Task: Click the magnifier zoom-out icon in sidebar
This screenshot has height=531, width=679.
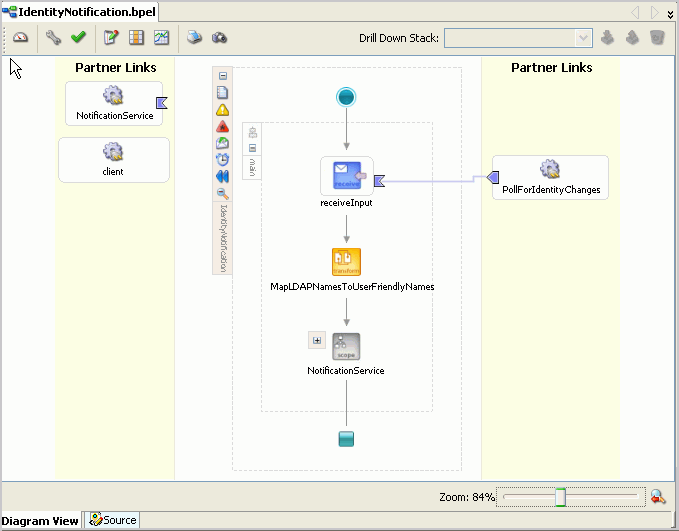Action: pos(223,193)
